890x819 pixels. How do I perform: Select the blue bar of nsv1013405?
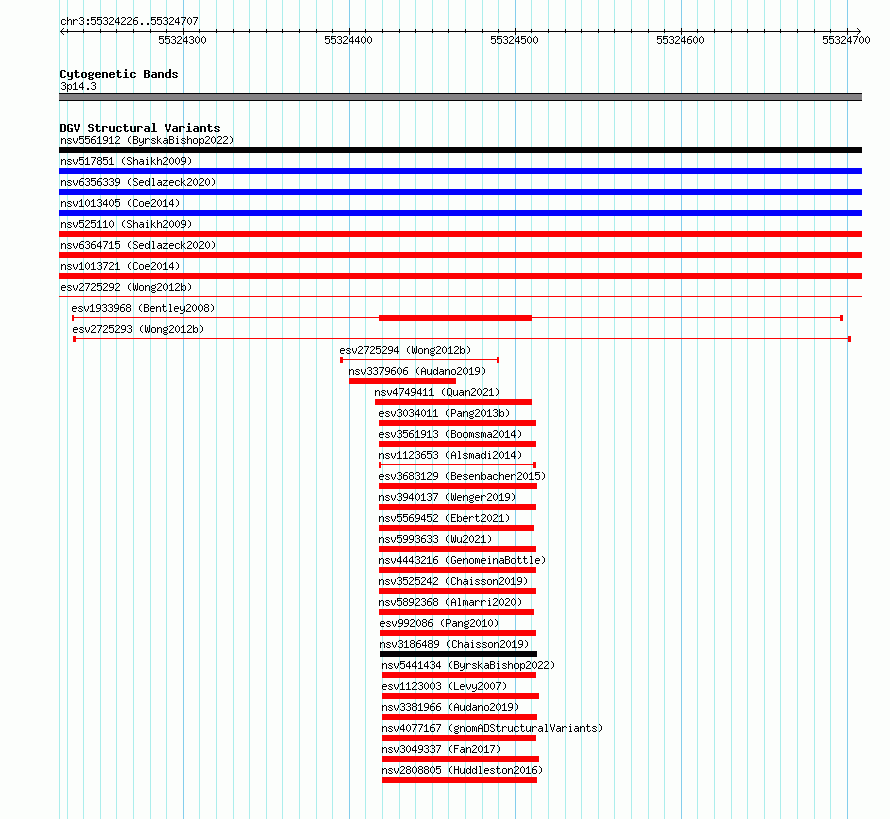[460, 213]
